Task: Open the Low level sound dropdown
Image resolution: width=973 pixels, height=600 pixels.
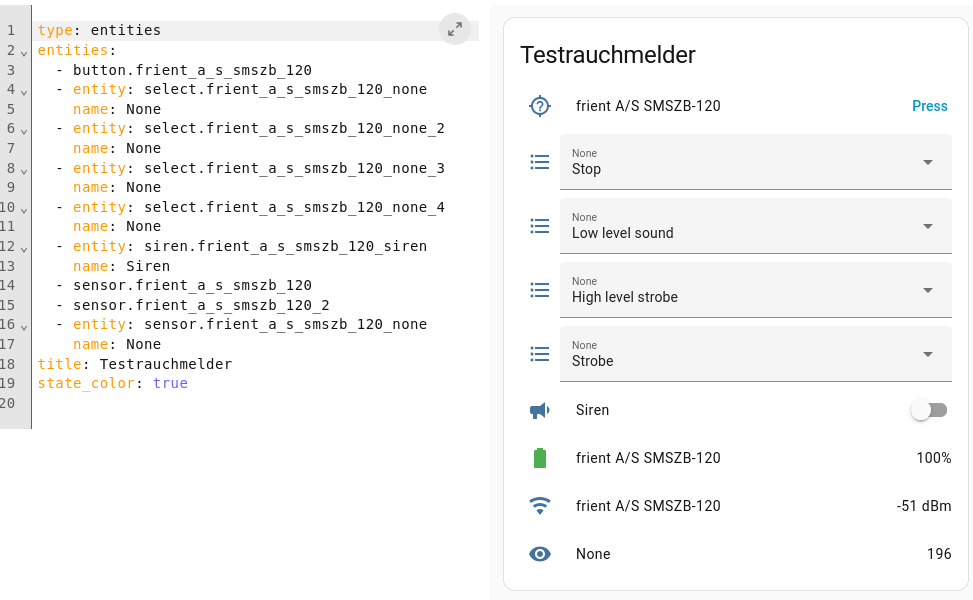Action: (x=755, y=226)
